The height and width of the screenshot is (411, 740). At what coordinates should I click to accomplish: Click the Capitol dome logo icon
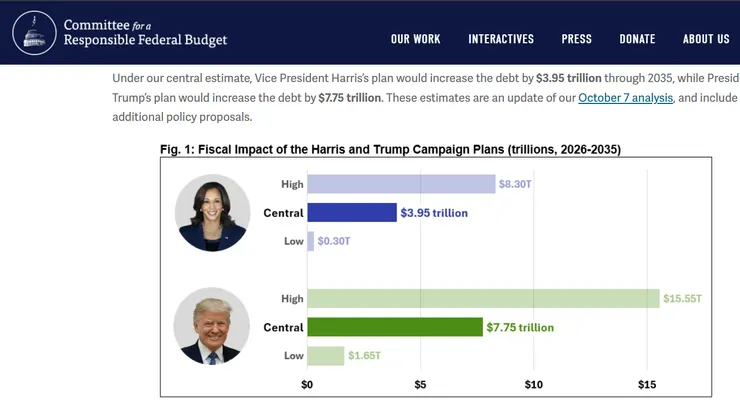pos(36,33)
